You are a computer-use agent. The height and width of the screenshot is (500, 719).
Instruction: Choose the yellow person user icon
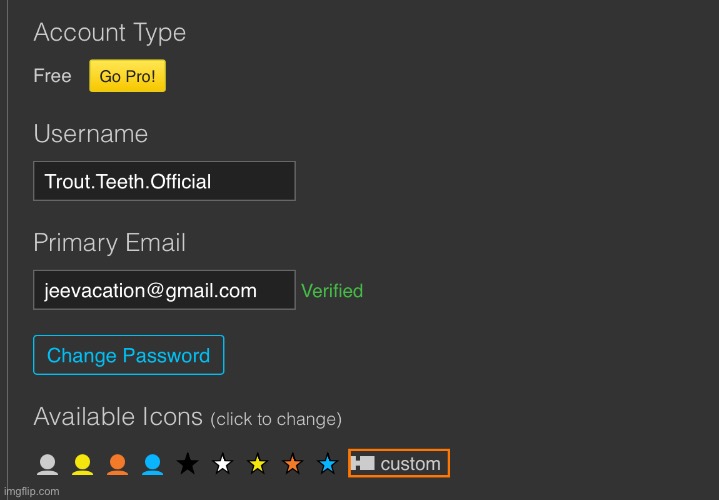(82, 464)
